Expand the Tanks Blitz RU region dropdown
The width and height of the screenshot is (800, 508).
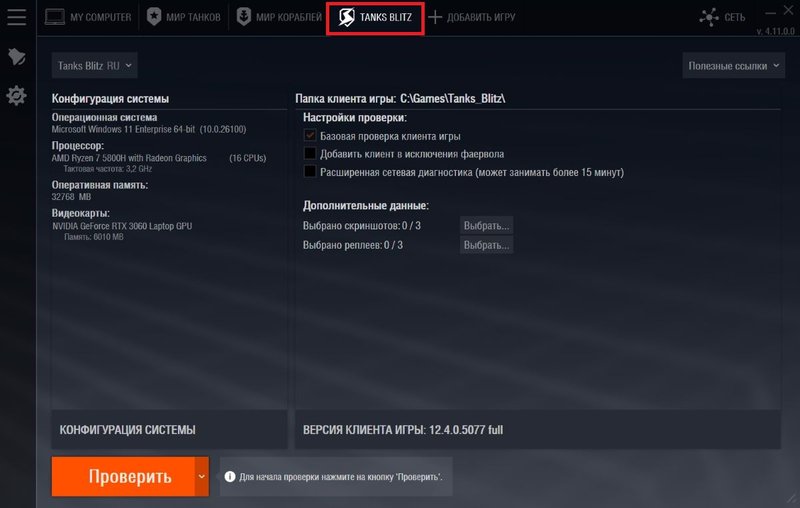(x=95, y=66)
